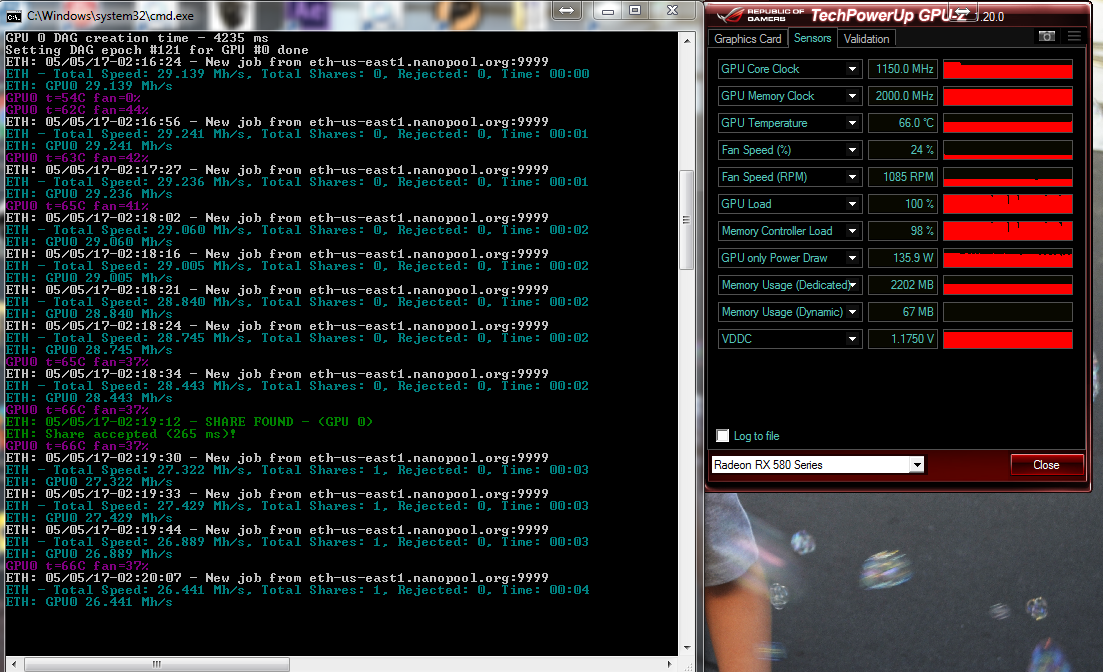Click the cmd vertical scrollbar thumb
The image size is (1103, 672).
point(687,220)
